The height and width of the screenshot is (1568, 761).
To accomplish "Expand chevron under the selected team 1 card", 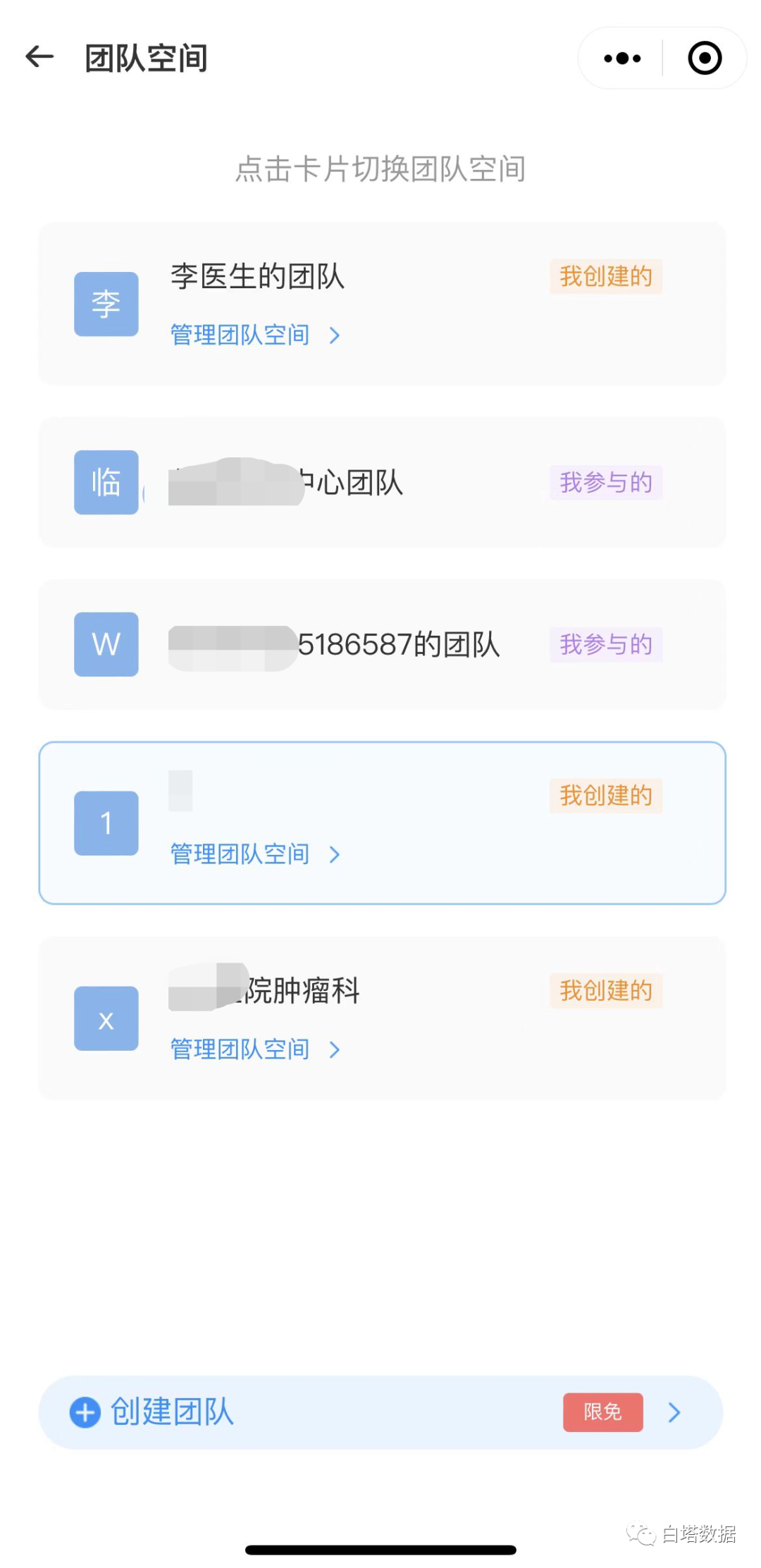I will [x=335, y=855].
